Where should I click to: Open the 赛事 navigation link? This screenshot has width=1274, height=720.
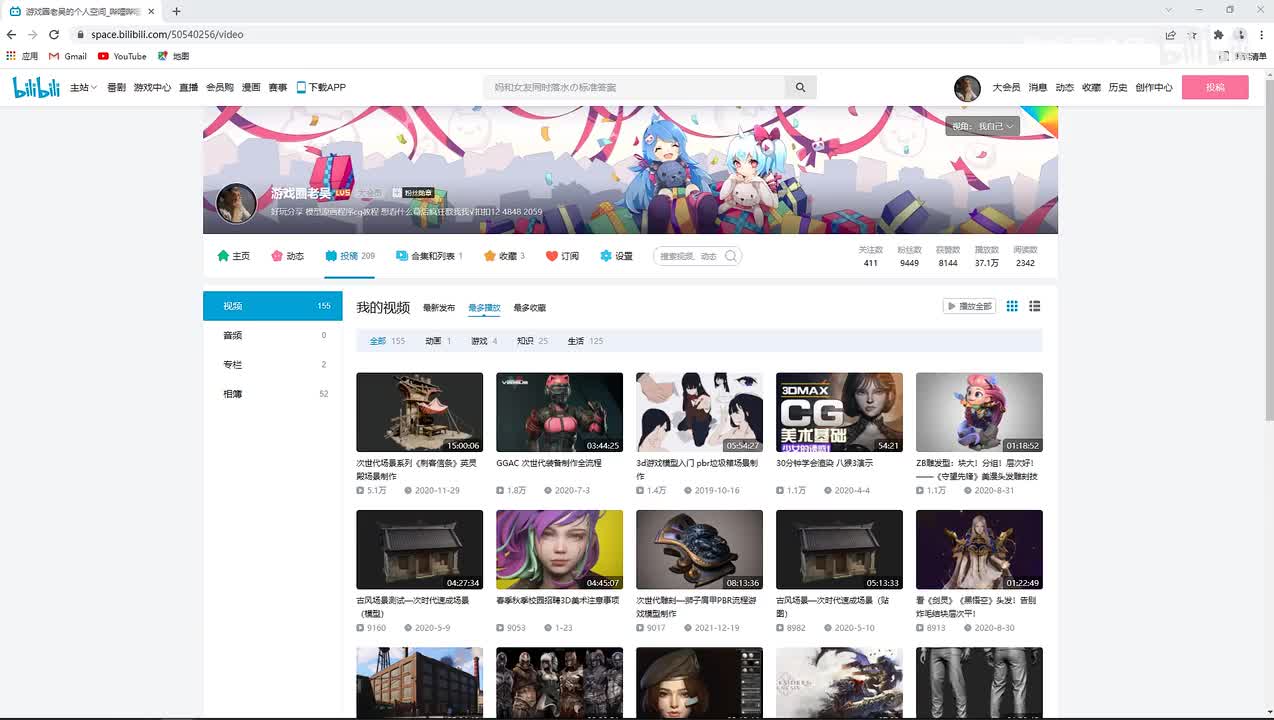point(278,87)
